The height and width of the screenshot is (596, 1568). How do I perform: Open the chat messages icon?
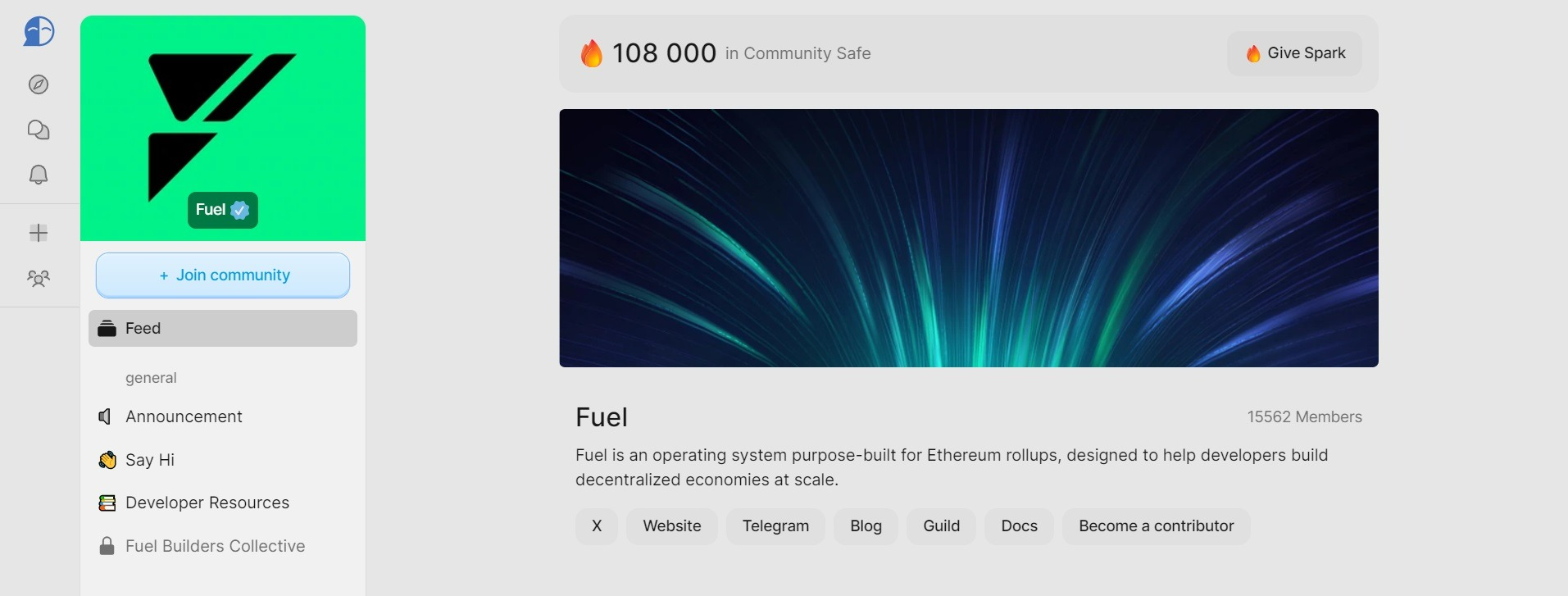pyautogui.click(x=39, y=130)
